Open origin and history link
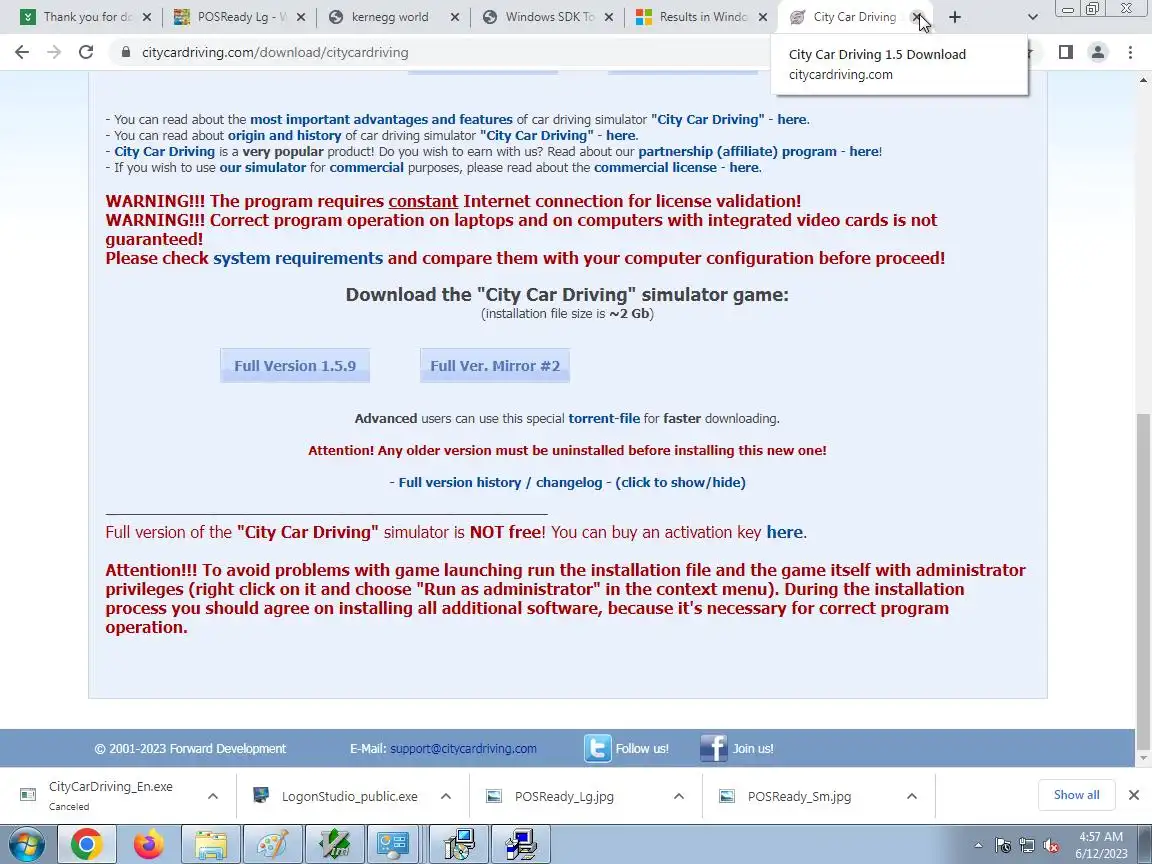The image size is (1152, 864). point(284,136)
